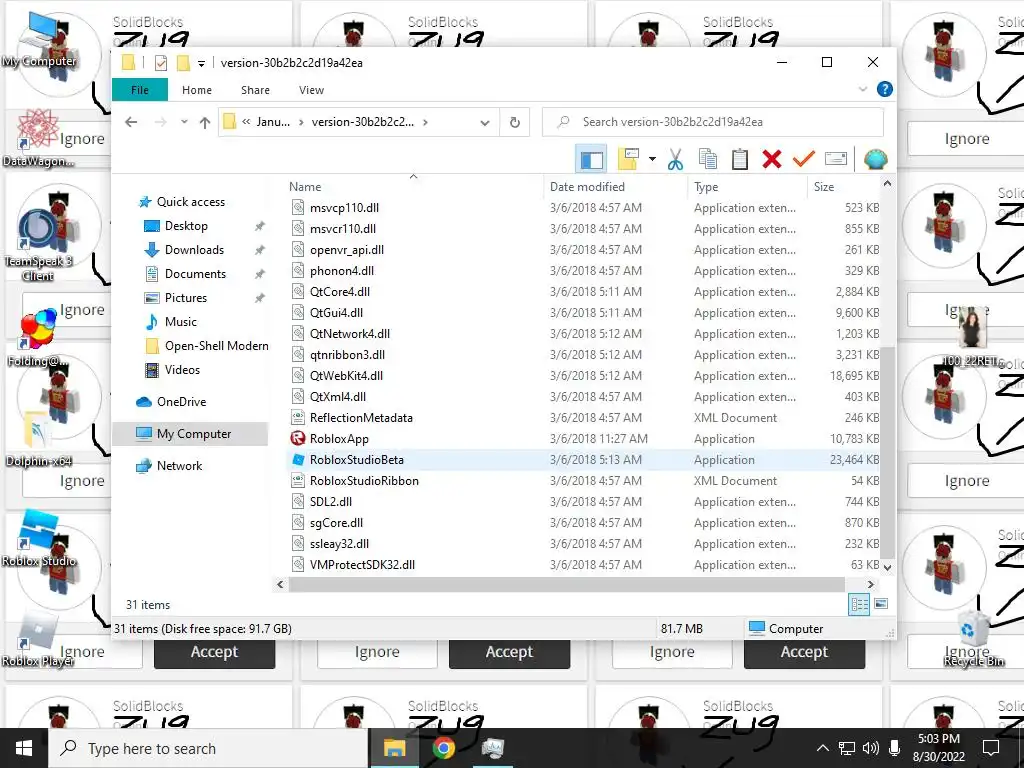Click the properties icon in title bar

[x=161, y=63]
